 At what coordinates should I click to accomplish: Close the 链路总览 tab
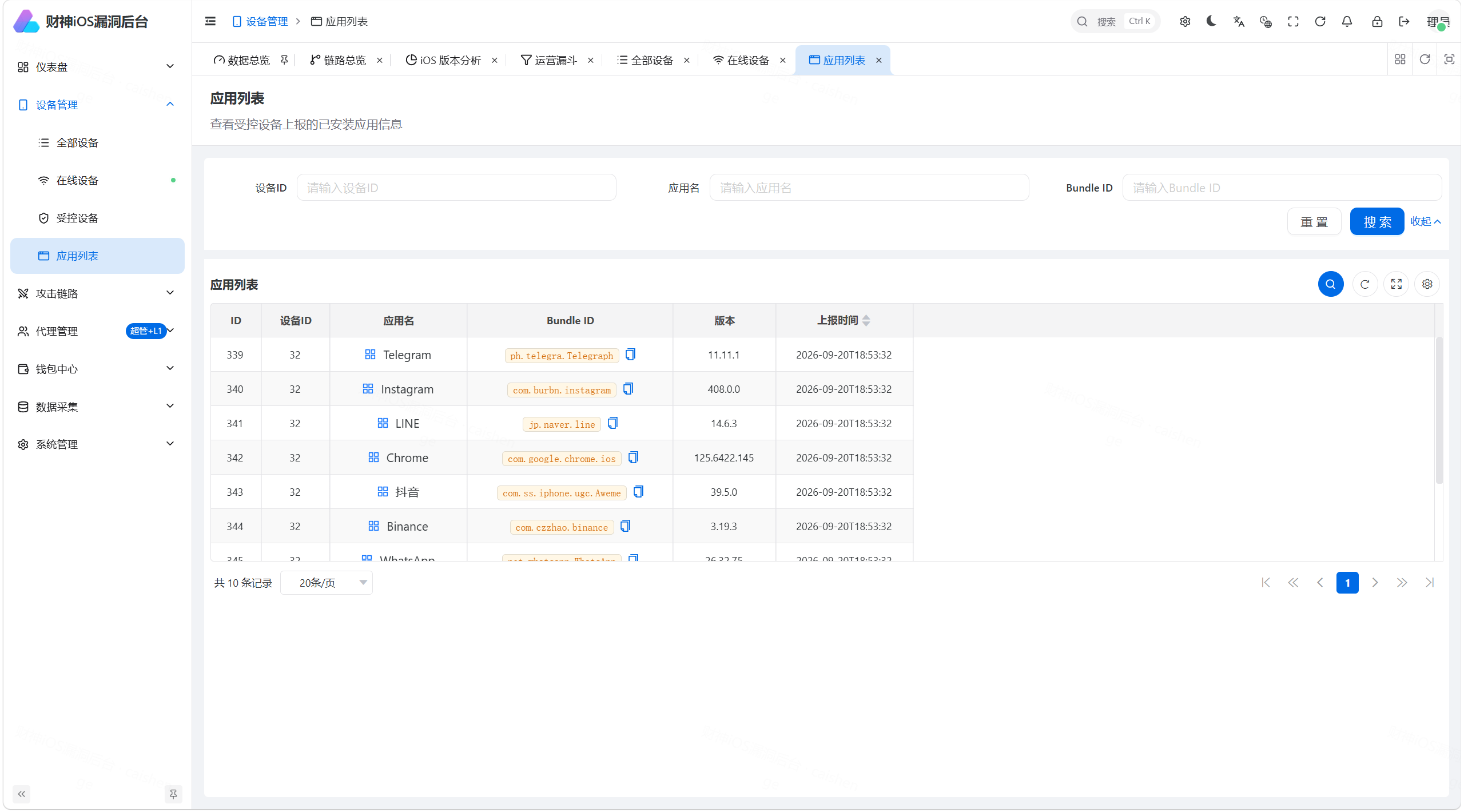(x=380, y=60)
